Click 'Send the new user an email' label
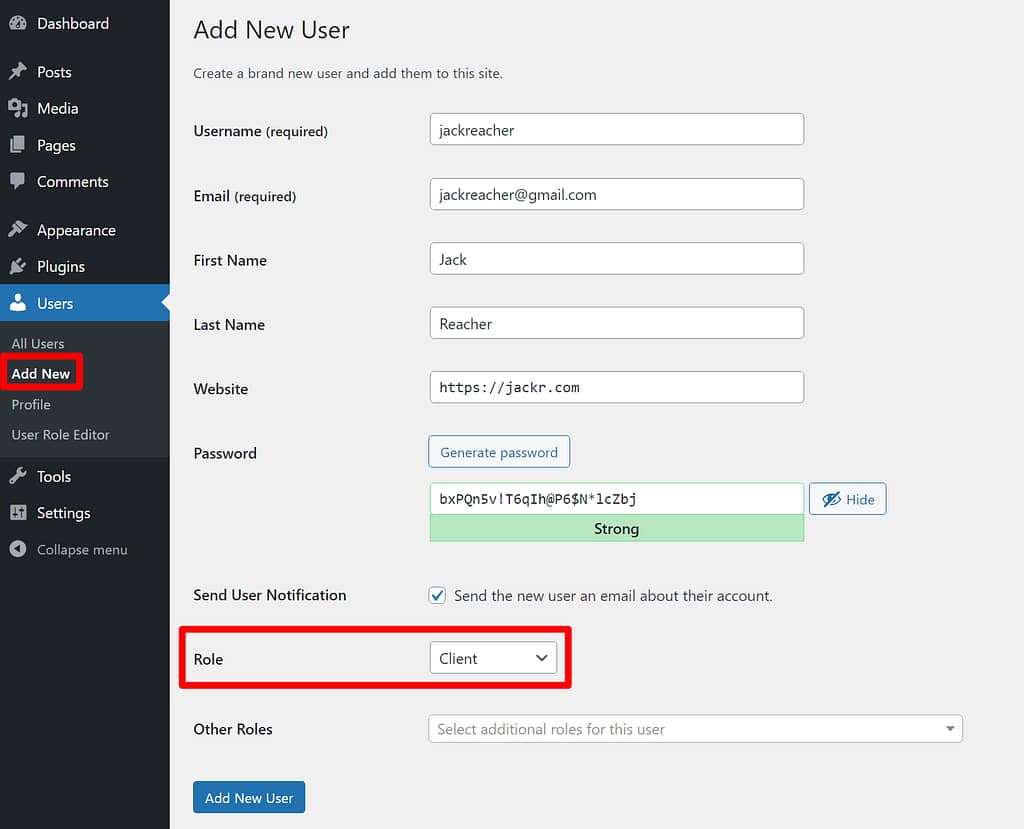Image resolution: width=1024 pixels, height=829 pixels. point(613,595)
